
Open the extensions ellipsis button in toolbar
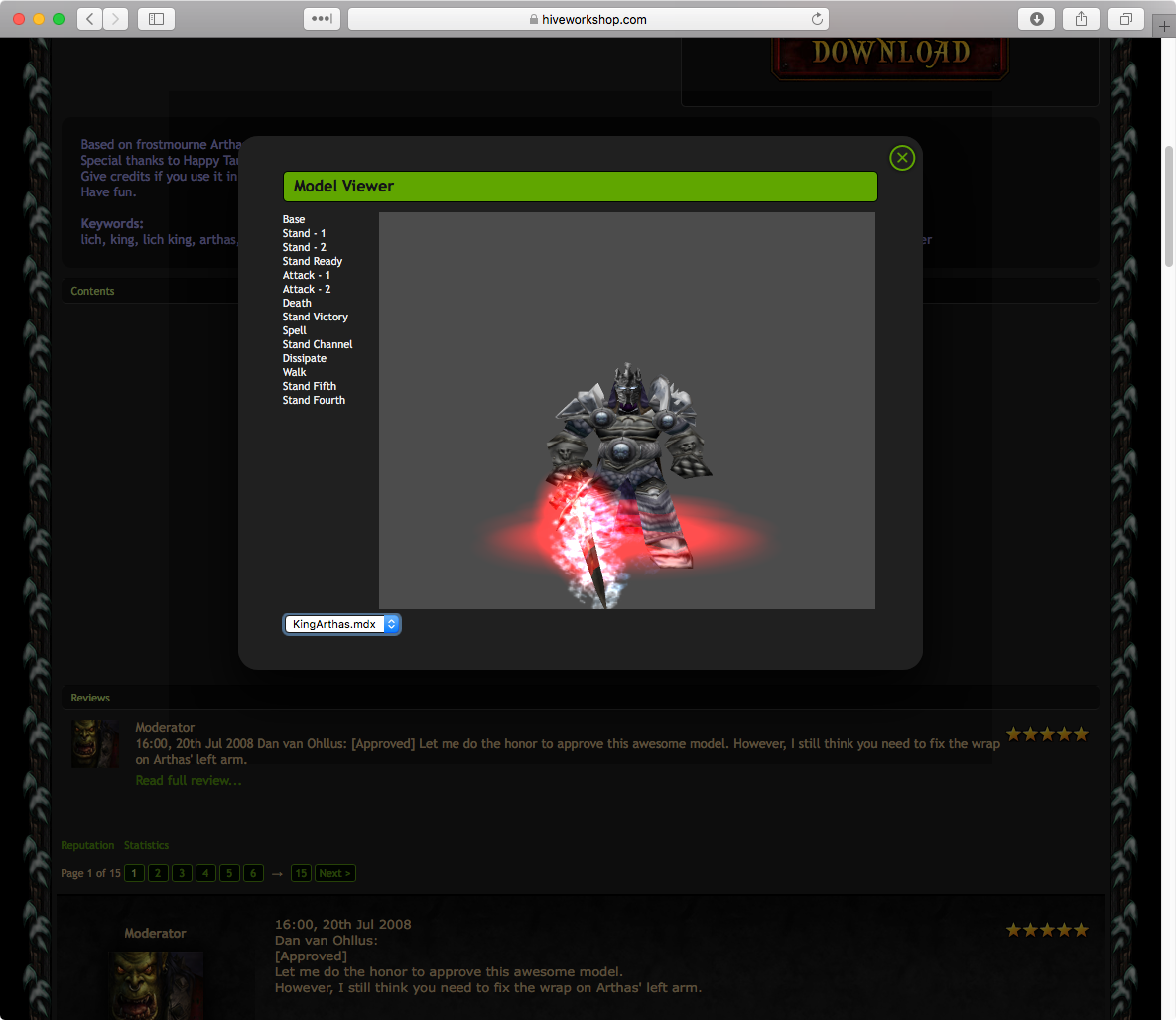(322, 19)
